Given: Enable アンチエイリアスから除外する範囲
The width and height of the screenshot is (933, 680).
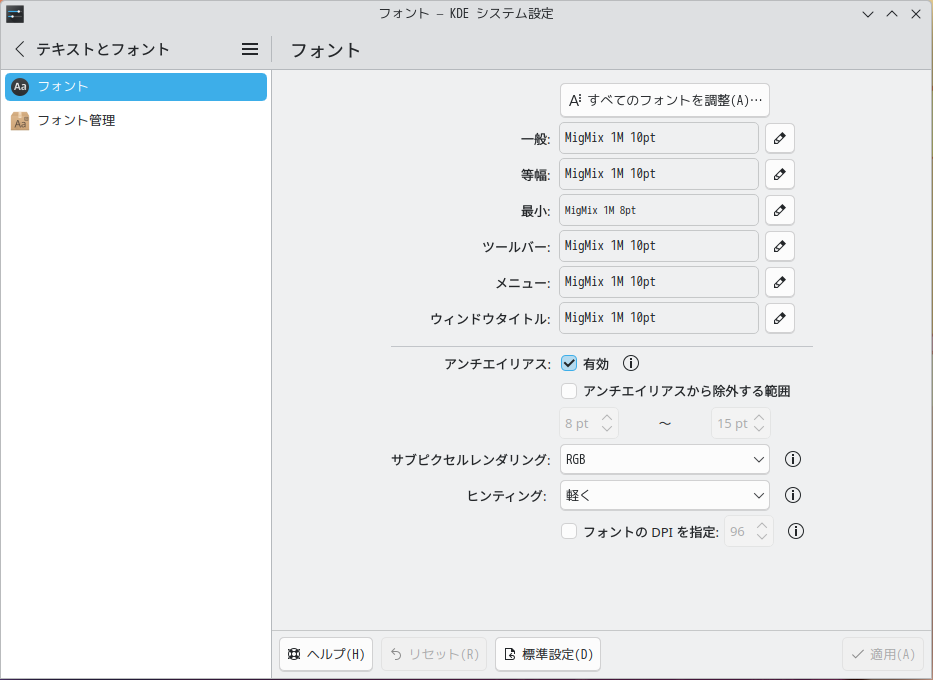Looking at the screenshot, I should tap(569, 391).
